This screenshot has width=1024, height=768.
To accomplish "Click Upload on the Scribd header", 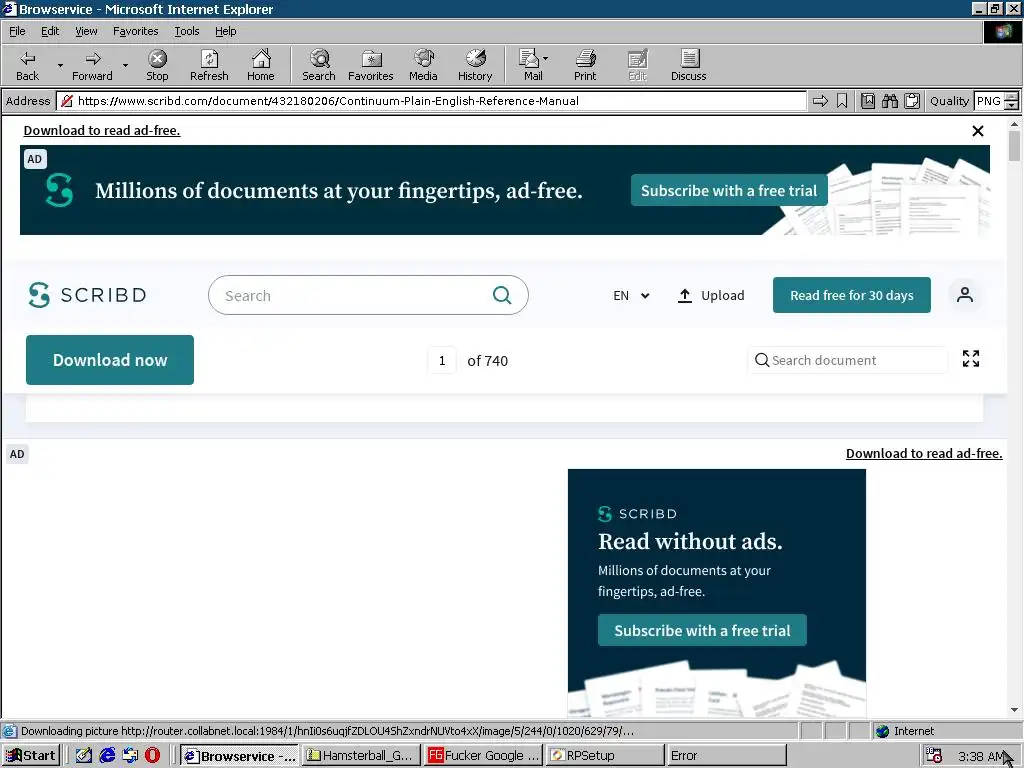I will [x=711, y=295].
